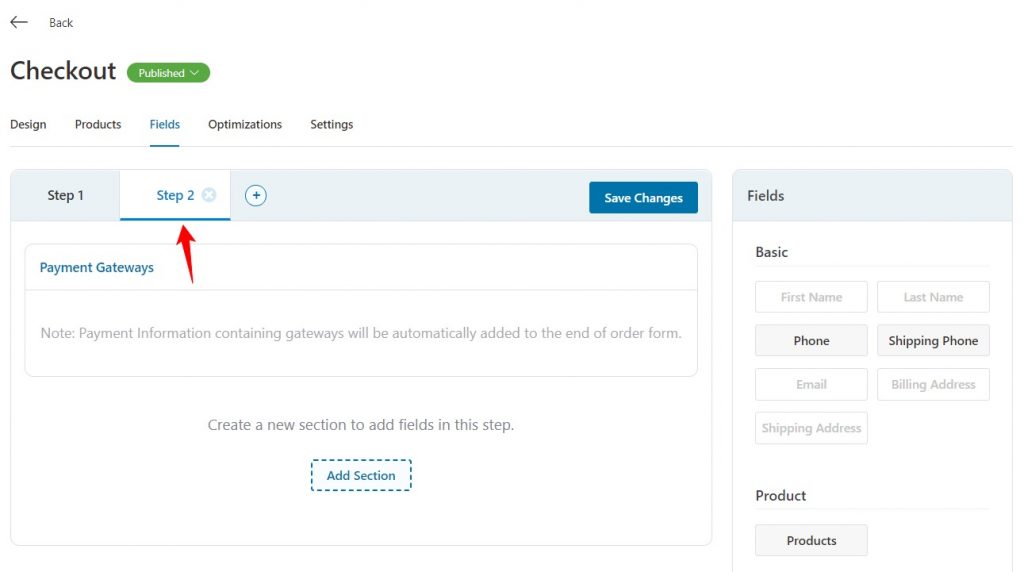Image resolution: width=1024 pixels, height=572 pixels.
Task: Click the Add Section button
Action: click(x=361, y=475)
